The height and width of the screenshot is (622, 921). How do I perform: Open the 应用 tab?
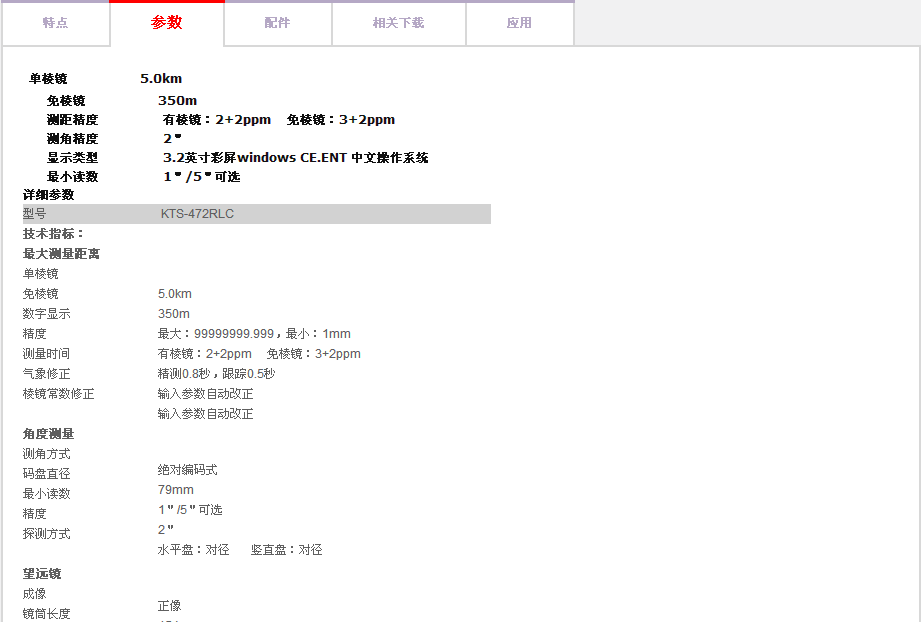(519, 23)
